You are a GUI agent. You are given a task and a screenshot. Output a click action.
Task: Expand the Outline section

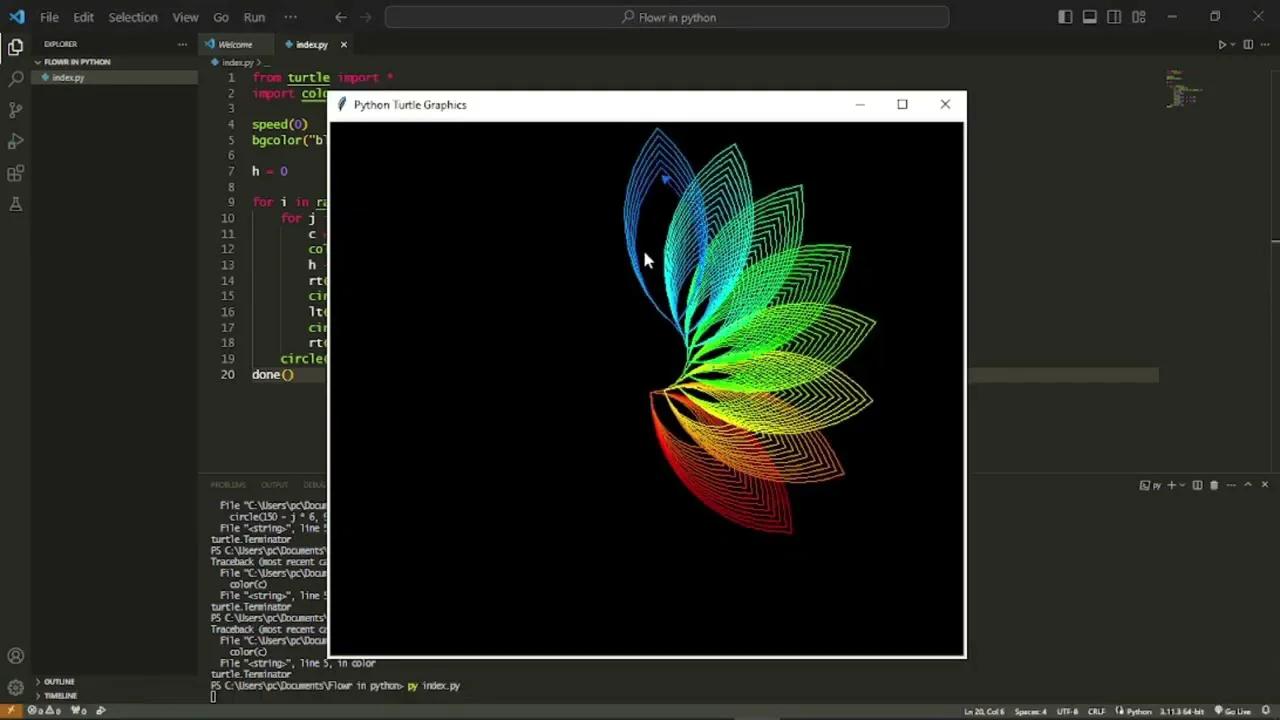pos(58,681)
